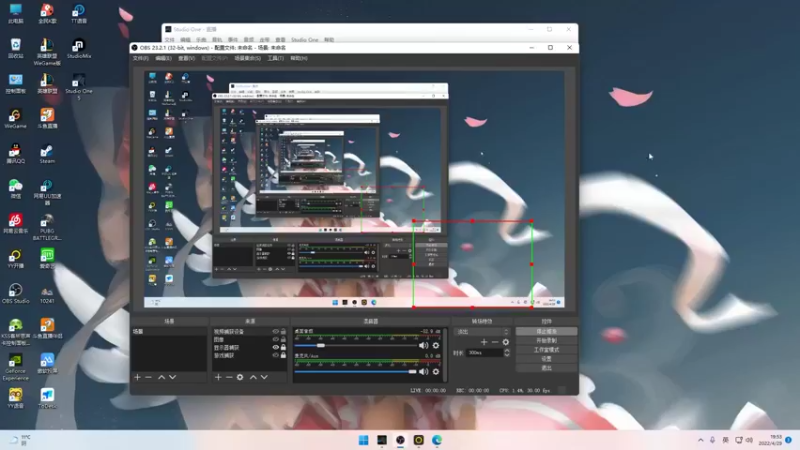Open transition properties gear
This screenshot has height=450, width=800.
pyautogui.click(x=506, y=342)
